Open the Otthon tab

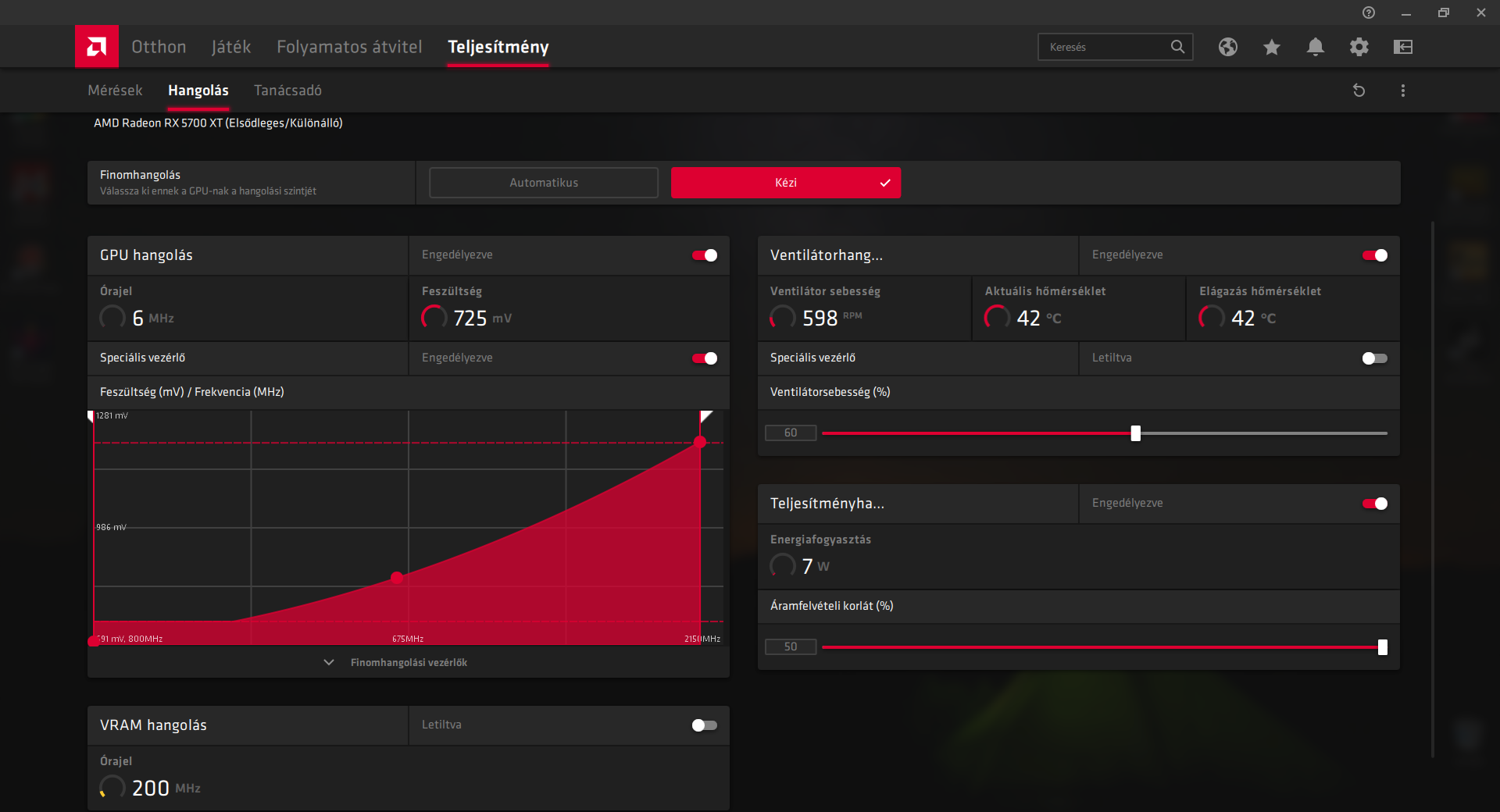(x=159, y=47)
